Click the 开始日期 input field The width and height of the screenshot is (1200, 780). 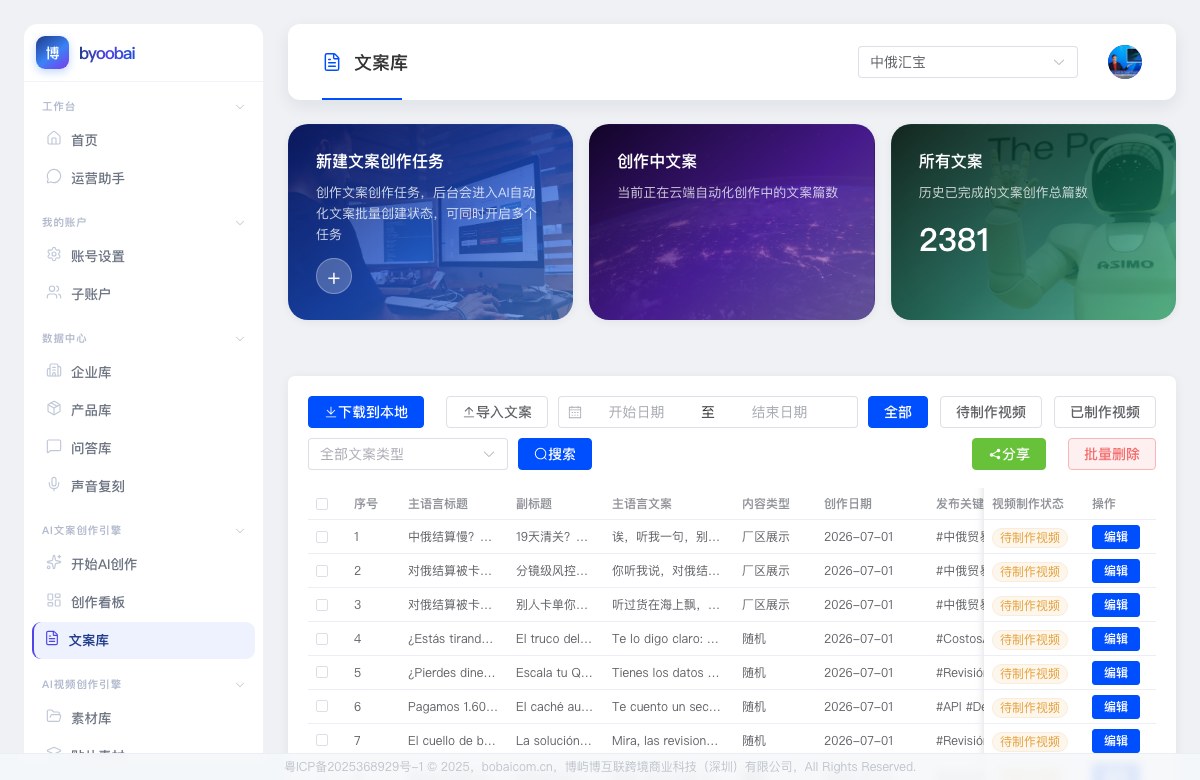(x=636, y=412)
